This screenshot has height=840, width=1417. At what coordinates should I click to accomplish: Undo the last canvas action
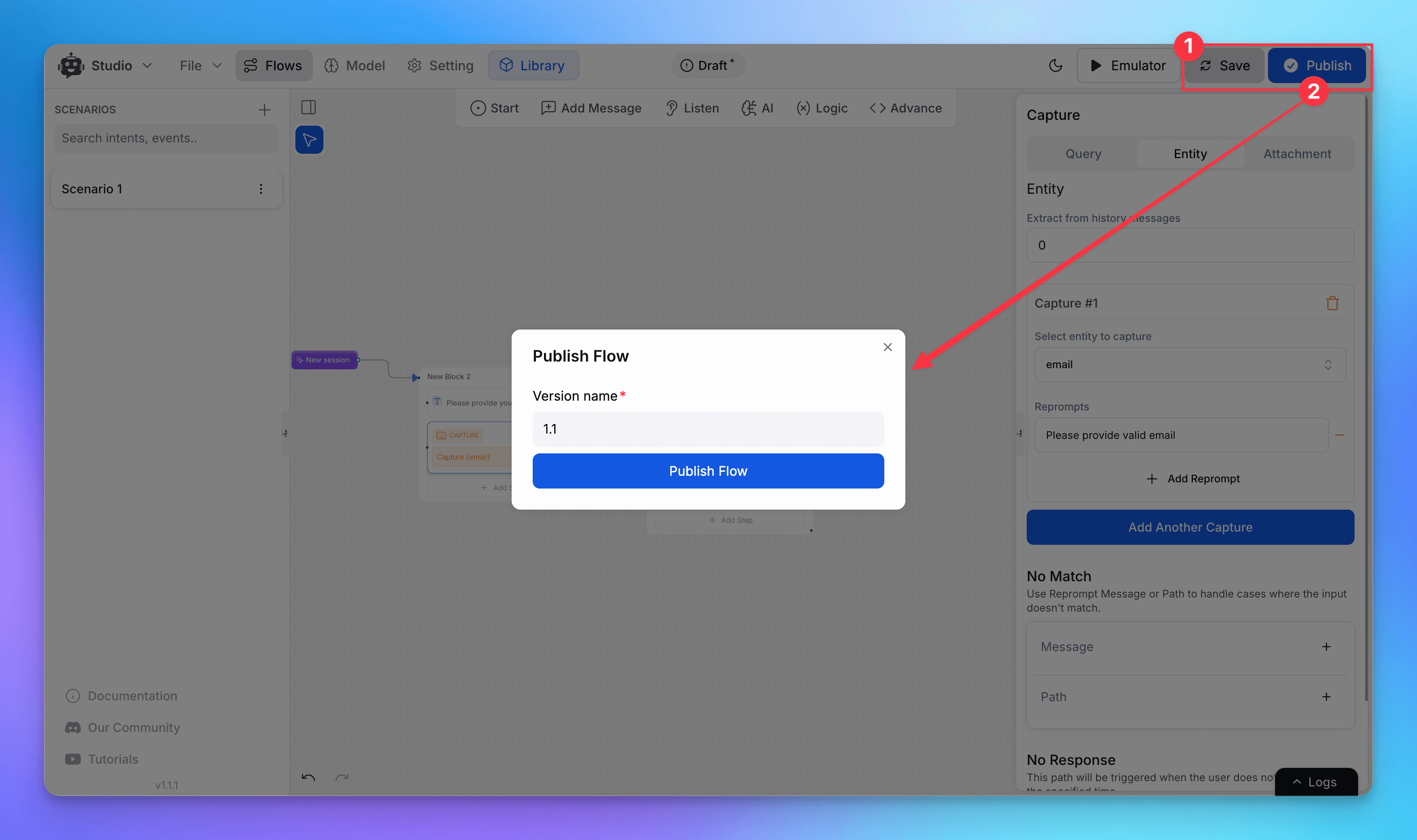(x=309, y=778)
